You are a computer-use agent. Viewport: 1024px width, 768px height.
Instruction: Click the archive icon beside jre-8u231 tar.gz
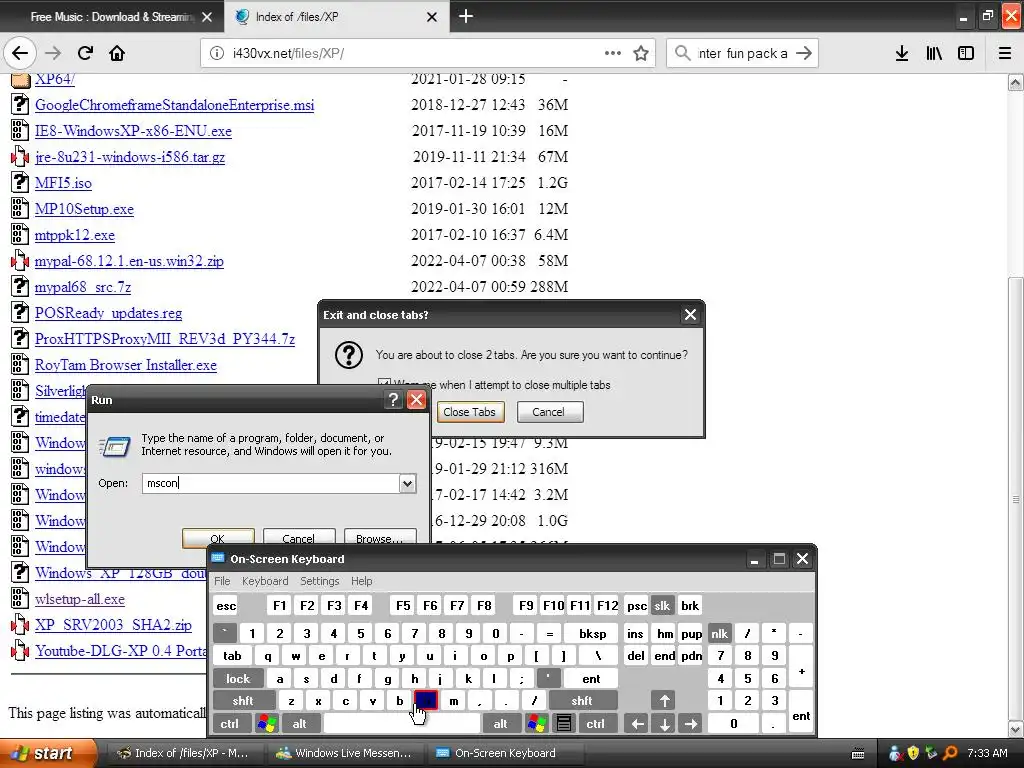(20, 156)
